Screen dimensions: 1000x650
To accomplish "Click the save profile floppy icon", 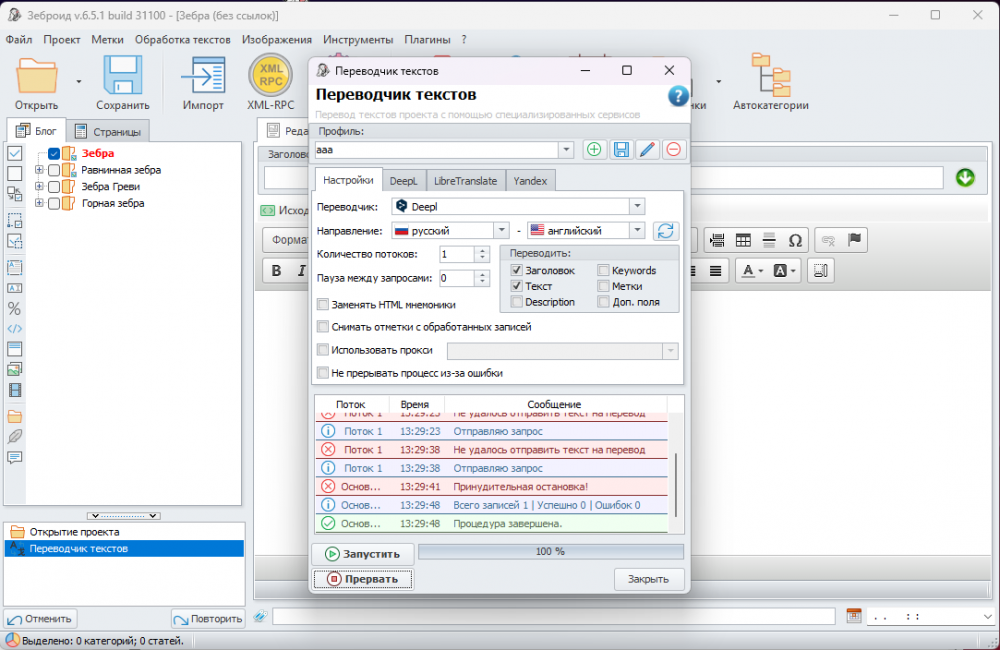I will [x=621, y=150].
